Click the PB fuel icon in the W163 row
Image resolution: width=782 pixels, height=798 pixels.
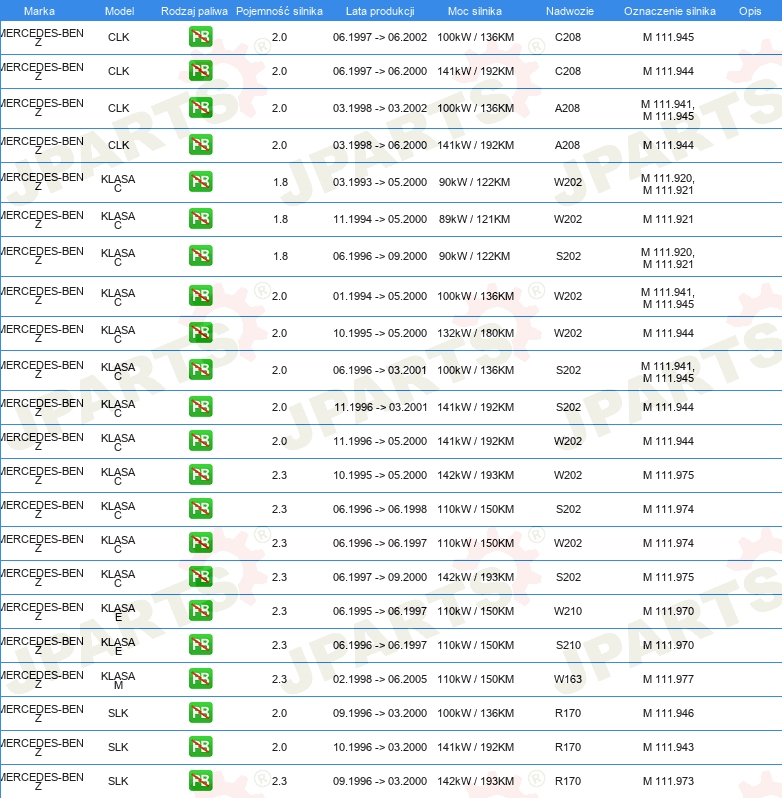point(200,679)
